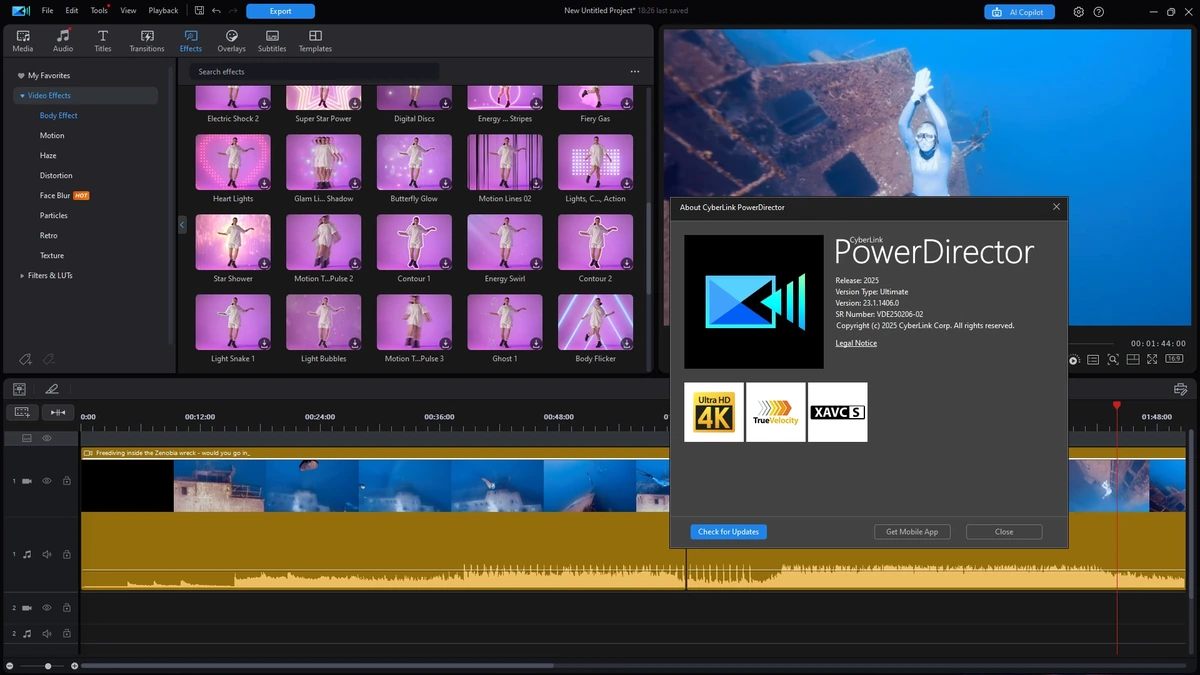1200x675 pixels.
Task: Click the Close button in About dialog
Action: [x=1004, y=532]
